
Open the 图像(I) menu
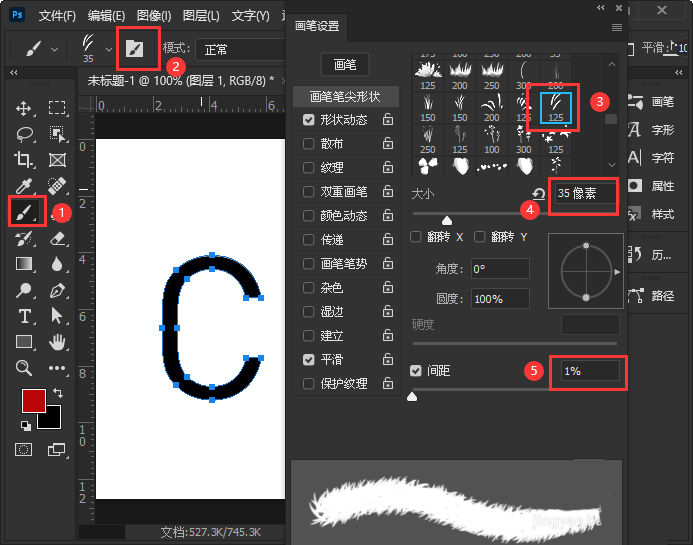[154, 16]
